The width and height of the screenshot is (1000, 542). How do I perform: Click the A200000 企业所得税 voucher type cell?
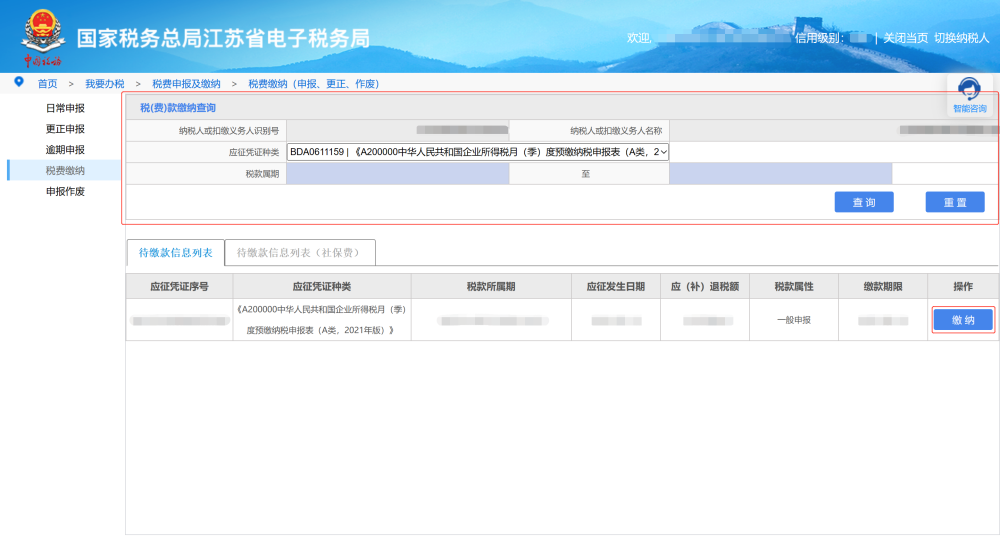(322, 319)
